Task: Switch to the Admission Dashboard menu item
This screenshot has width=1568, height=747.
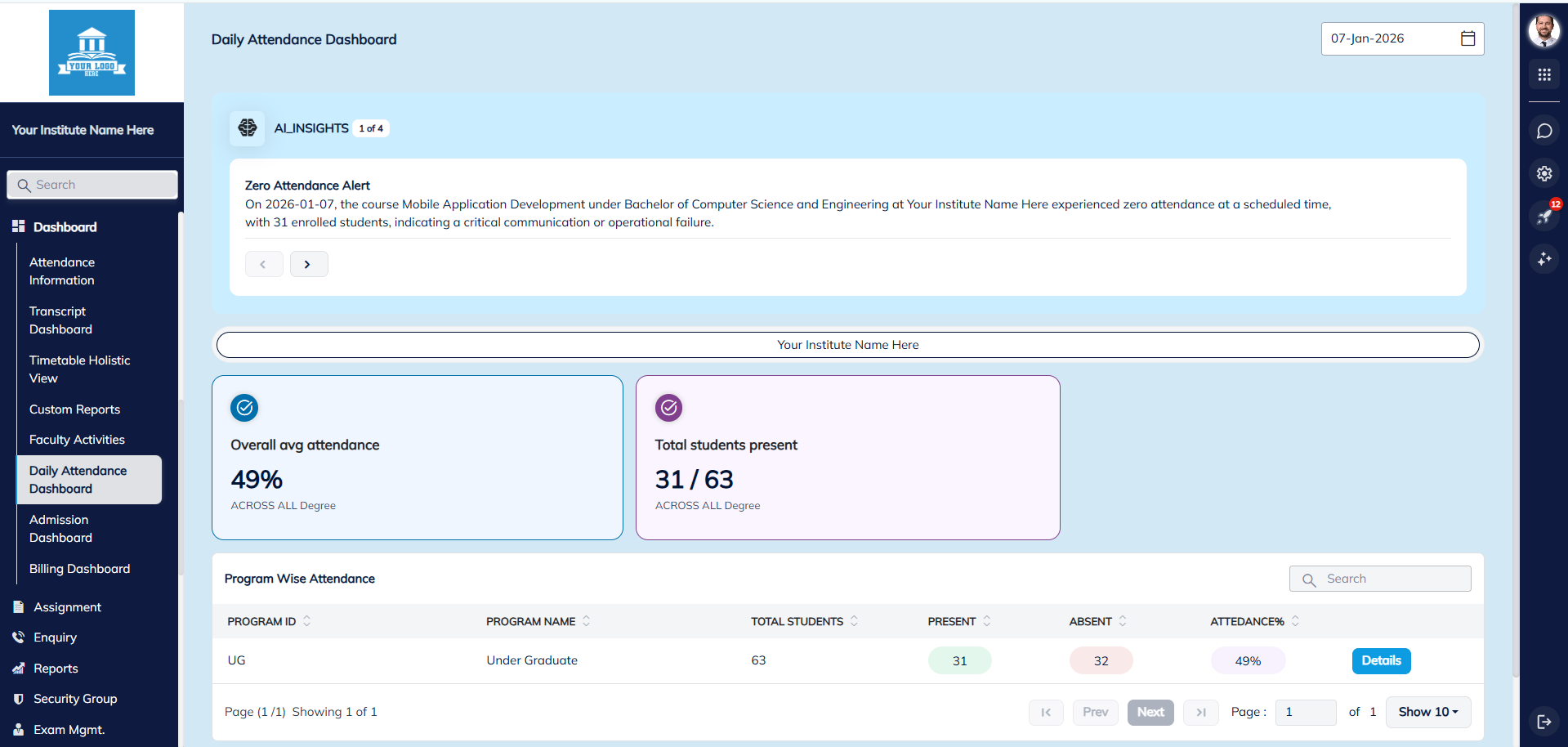Action: [x=60, y=529]
